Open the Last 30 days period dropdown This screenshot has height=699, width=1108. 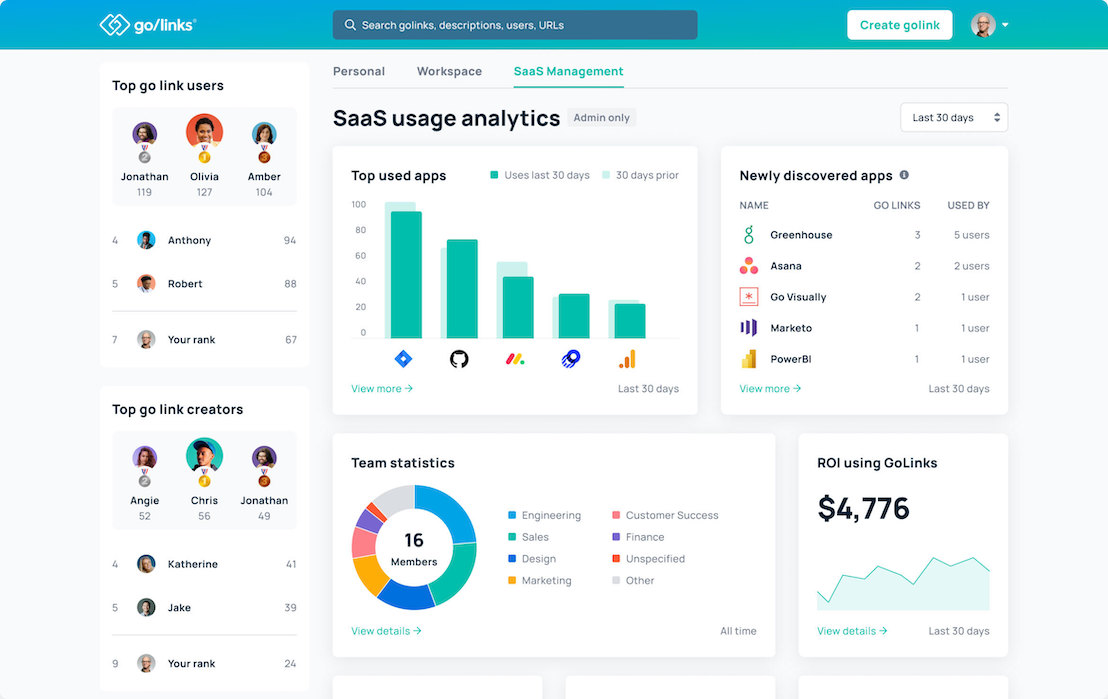(x=952, y=117)
